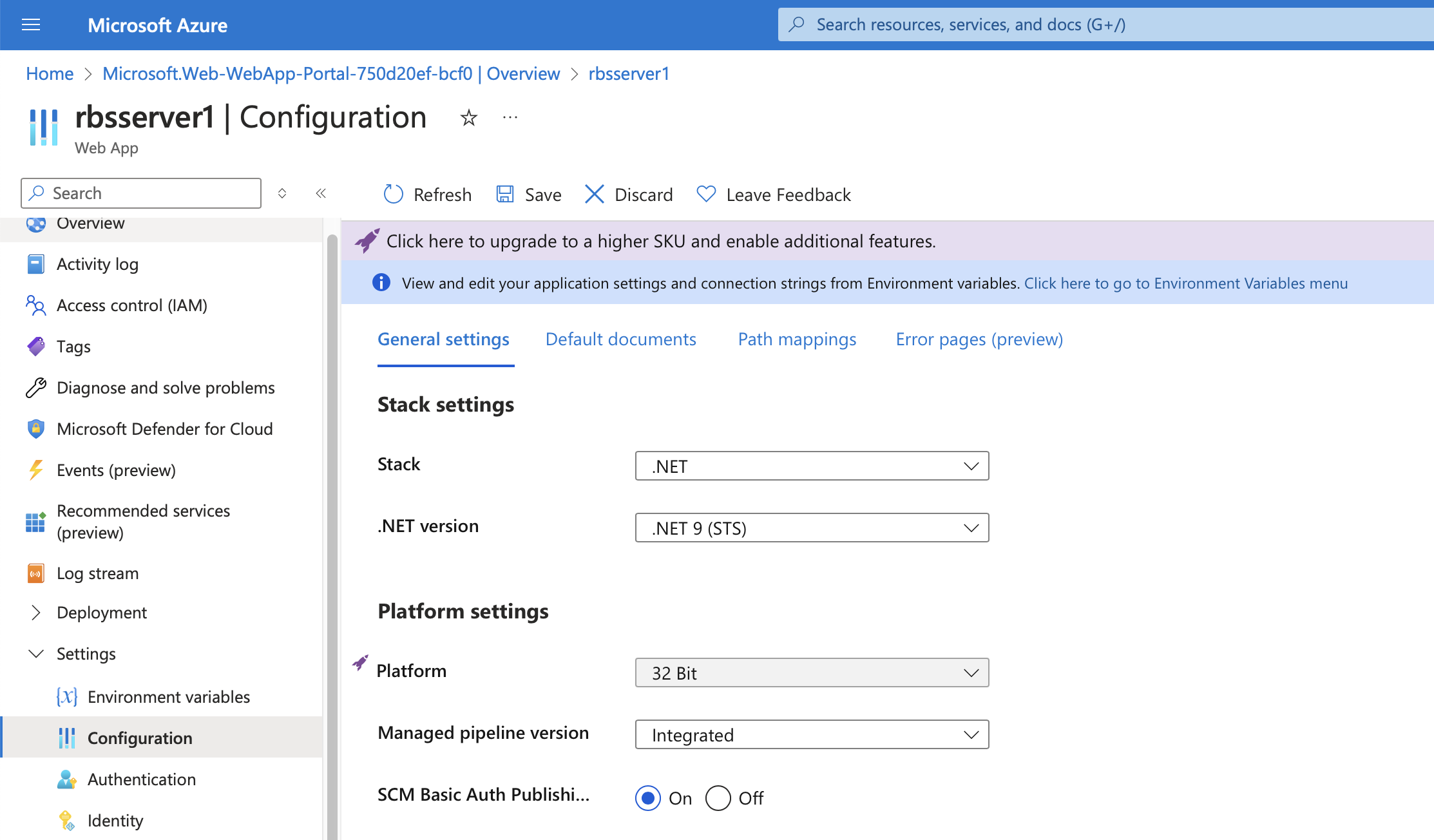
Task: Click the Activity log icon
Action: 36,264
